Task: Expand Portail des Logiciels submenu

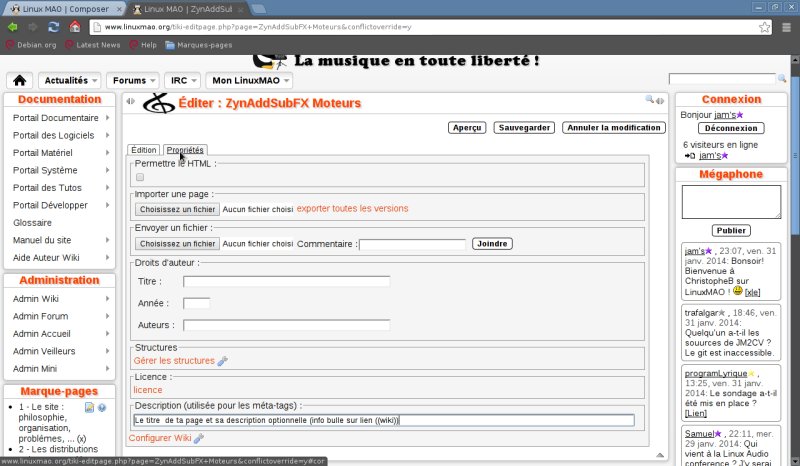Action: (x=107, y=135)
